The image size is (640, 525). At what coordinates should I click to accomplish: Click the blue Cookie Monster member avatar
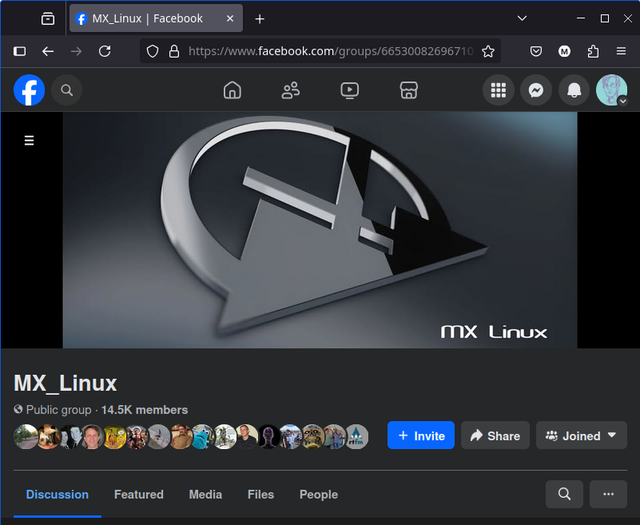[202, 436]
